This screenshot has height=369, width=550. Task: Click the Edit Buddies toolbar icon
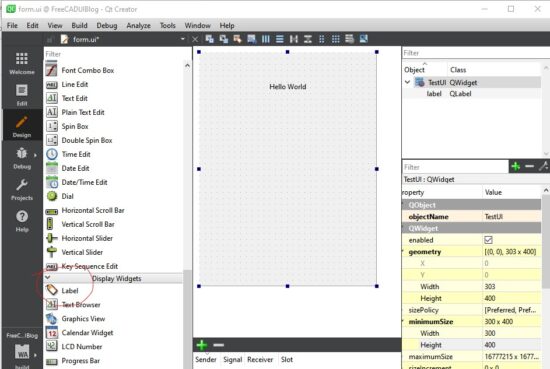(x=237, y=39)
